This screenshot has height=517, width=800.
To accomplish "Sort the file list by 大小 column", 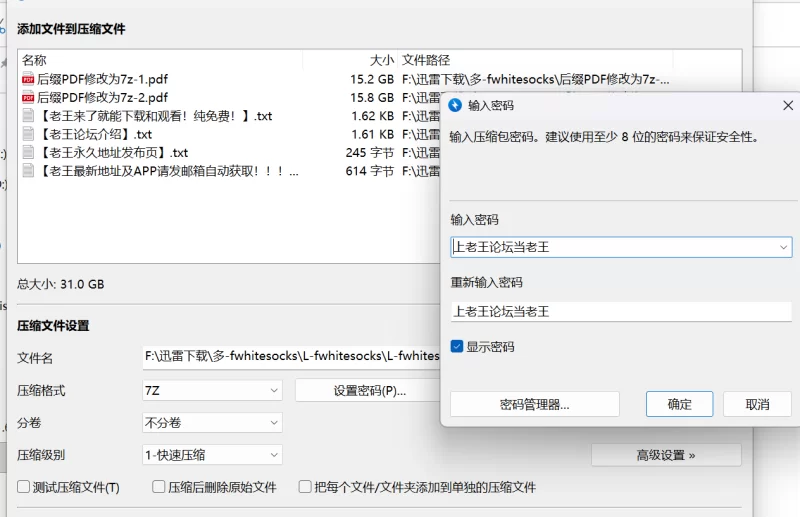I will coord(382,60).
